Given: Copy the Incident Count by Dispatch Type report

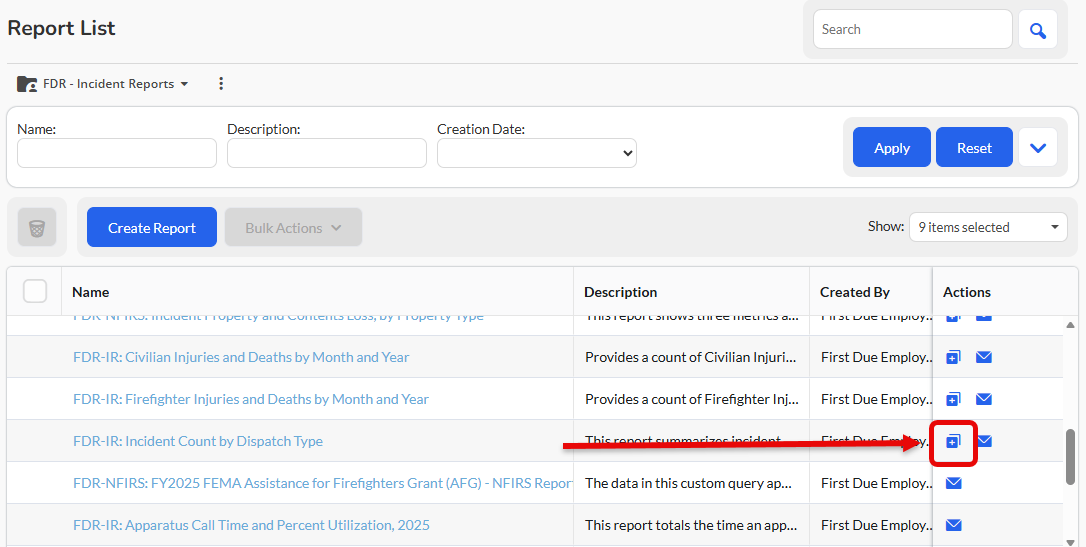Looking at the screenshot, I should click(x=953, y=441).
